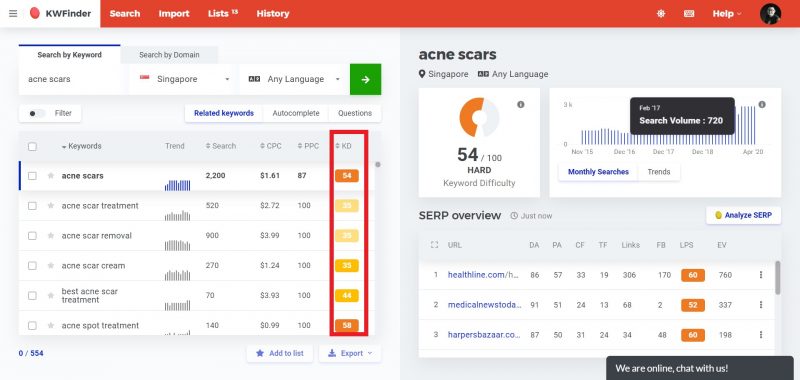This screenshot has height=380, width=800.
Task: Open the Singapore location dropdown
Action: tap(184, 79)
